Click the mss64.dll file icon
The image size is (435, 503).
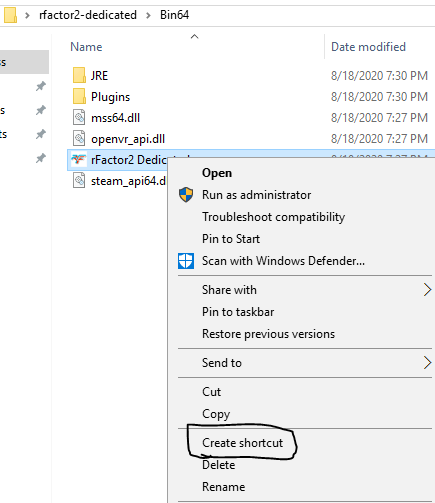pos(79,118)
